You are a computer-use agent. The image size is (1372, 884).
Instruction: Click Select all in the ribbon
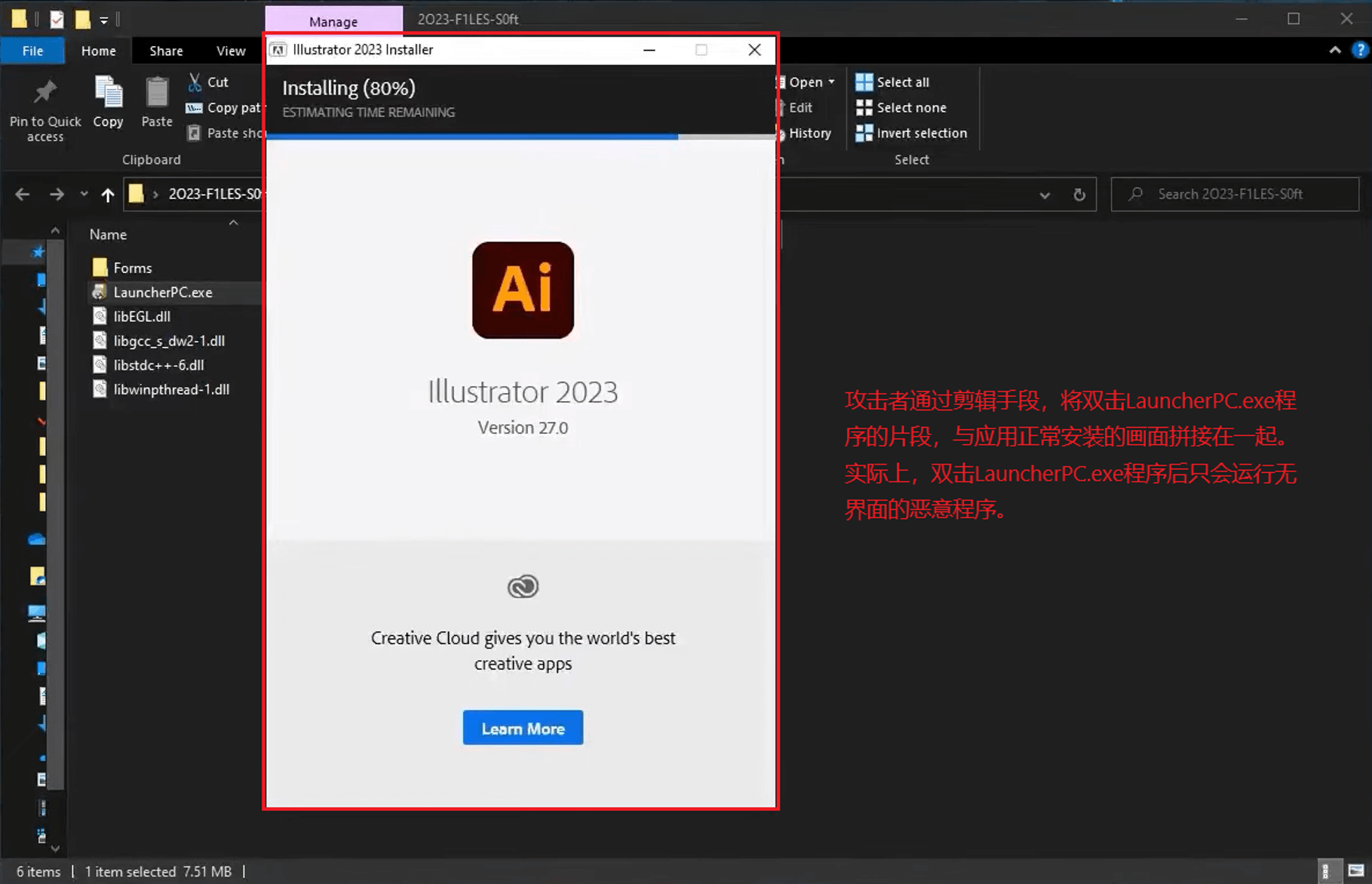892,82
